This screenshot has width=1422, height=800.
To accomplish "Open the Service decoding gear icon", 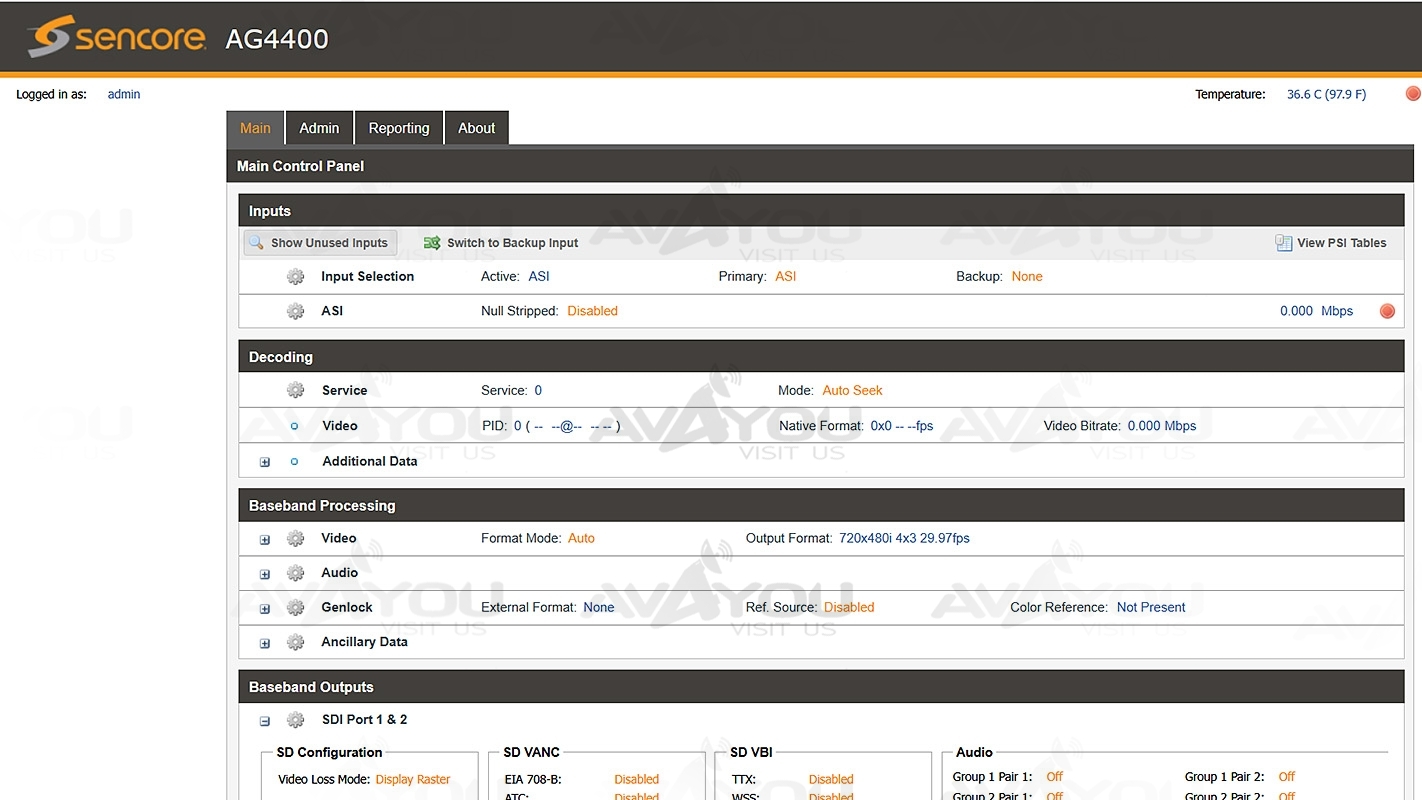I will (295, 390).
